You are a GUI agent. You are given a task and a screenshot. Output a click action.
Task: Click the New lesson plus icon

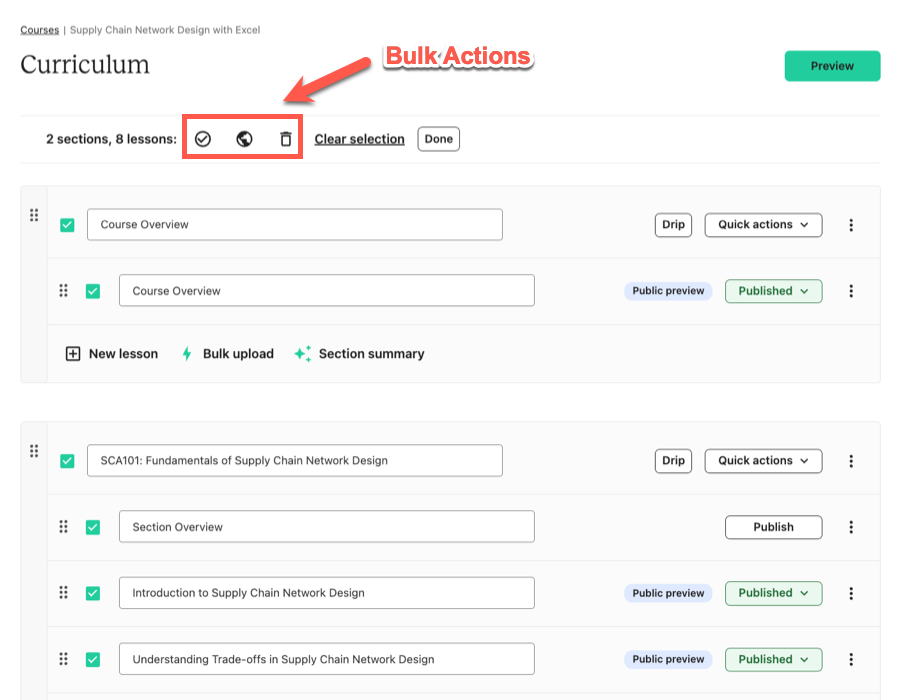click(x=73, y=353)
